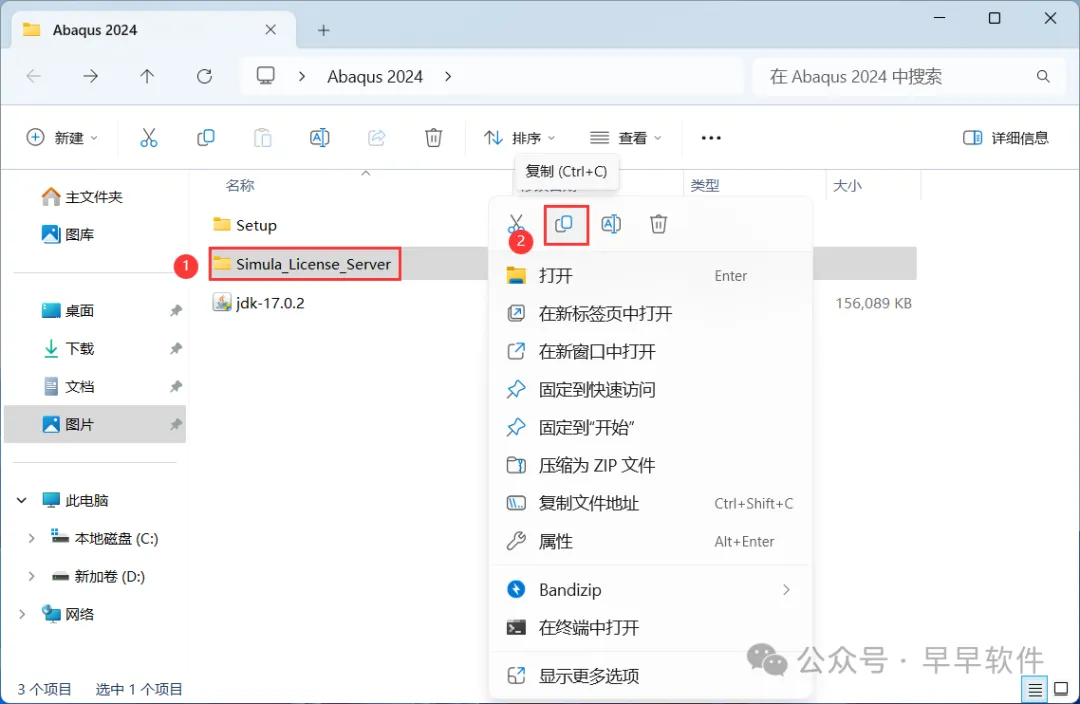Image resolution: width=1080 pixels, height=704 pixels.
Task: Click the Delete icon in the context menu
Action: [658, 224]
